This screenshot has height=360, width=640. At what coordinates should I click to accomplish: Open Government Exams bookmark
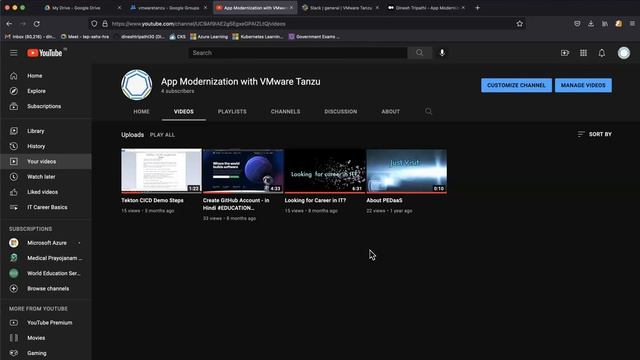coord(314,37)
